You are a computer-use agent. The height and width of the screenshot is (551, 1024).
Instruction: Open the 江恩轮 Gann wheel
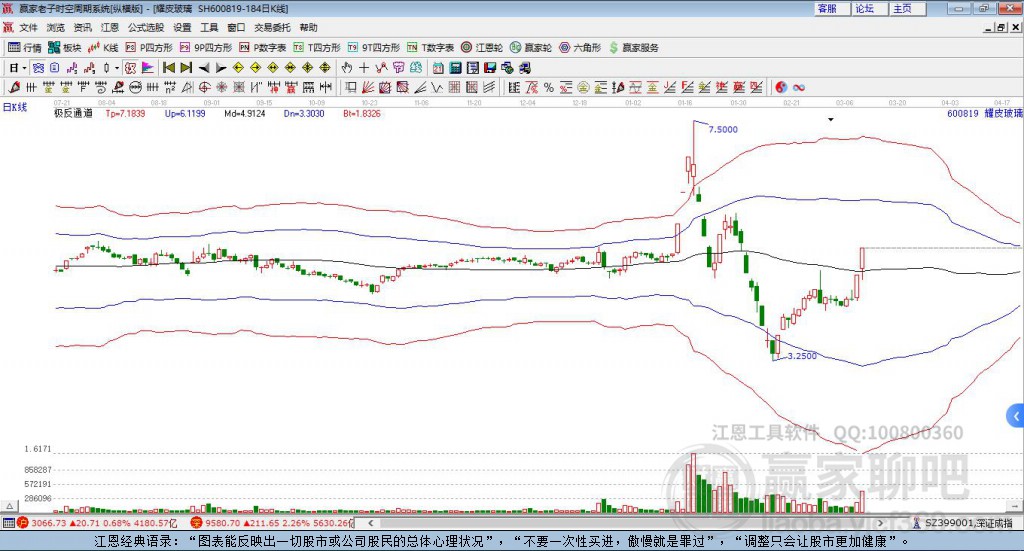482,48
